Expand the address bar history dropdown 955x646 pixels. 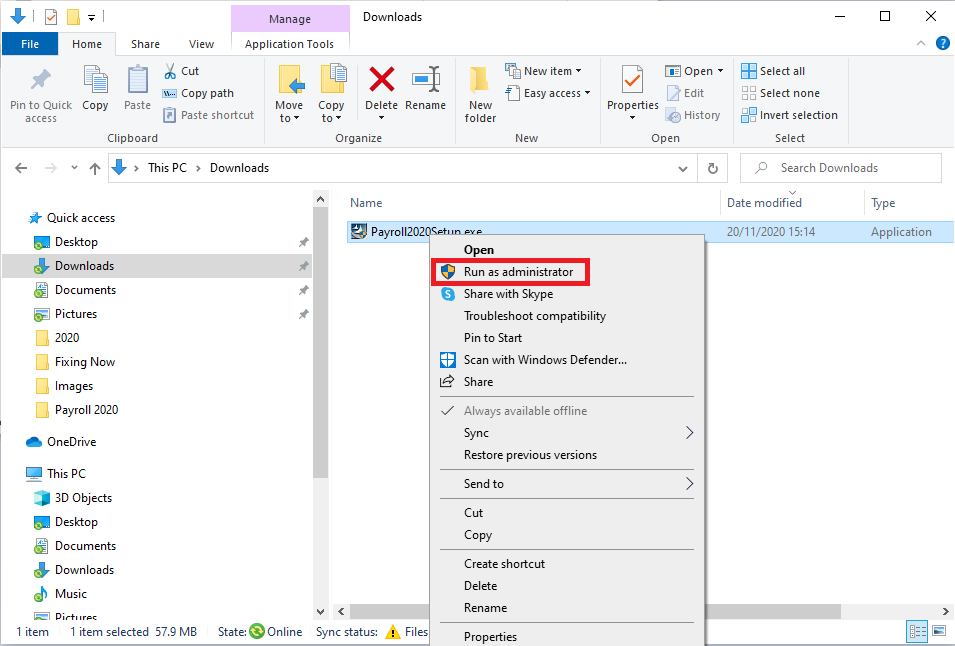tap(683, 169)
